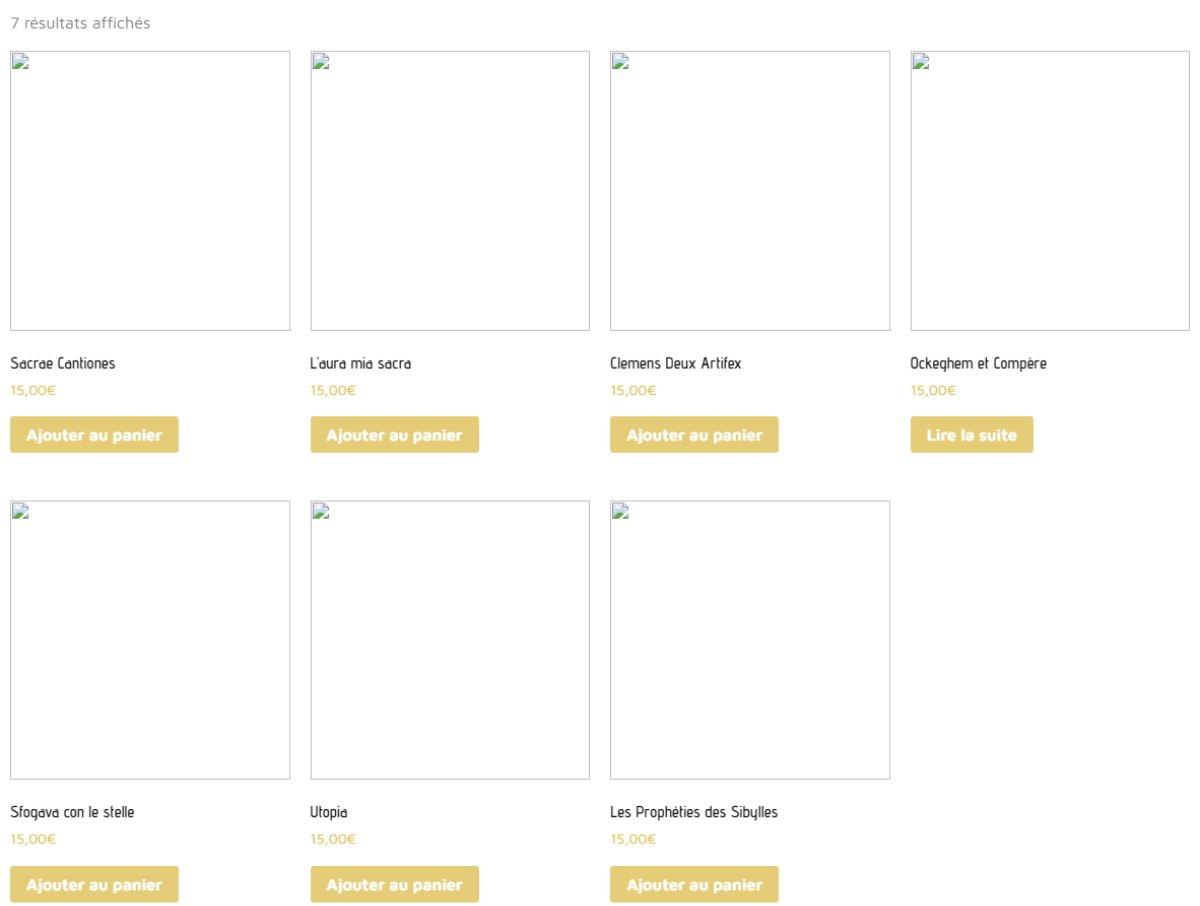Click the L'aura mia sacra title link
This screenshot has width=1200, height=906.
(x=360, y=363)
